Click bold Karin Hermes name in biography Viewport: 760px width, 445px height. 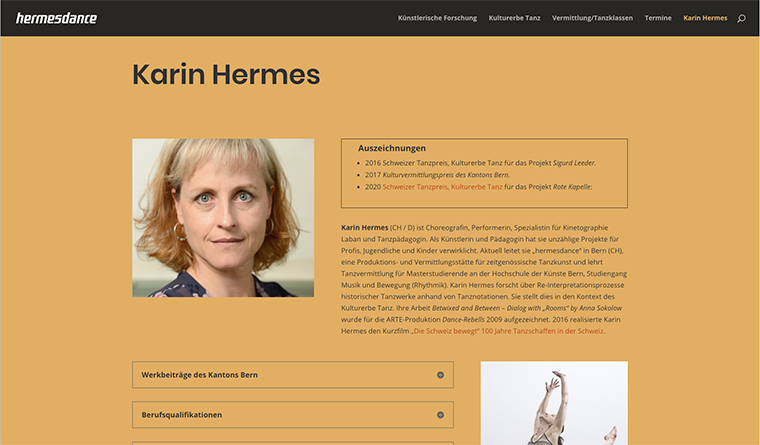(x=364, y=227)
